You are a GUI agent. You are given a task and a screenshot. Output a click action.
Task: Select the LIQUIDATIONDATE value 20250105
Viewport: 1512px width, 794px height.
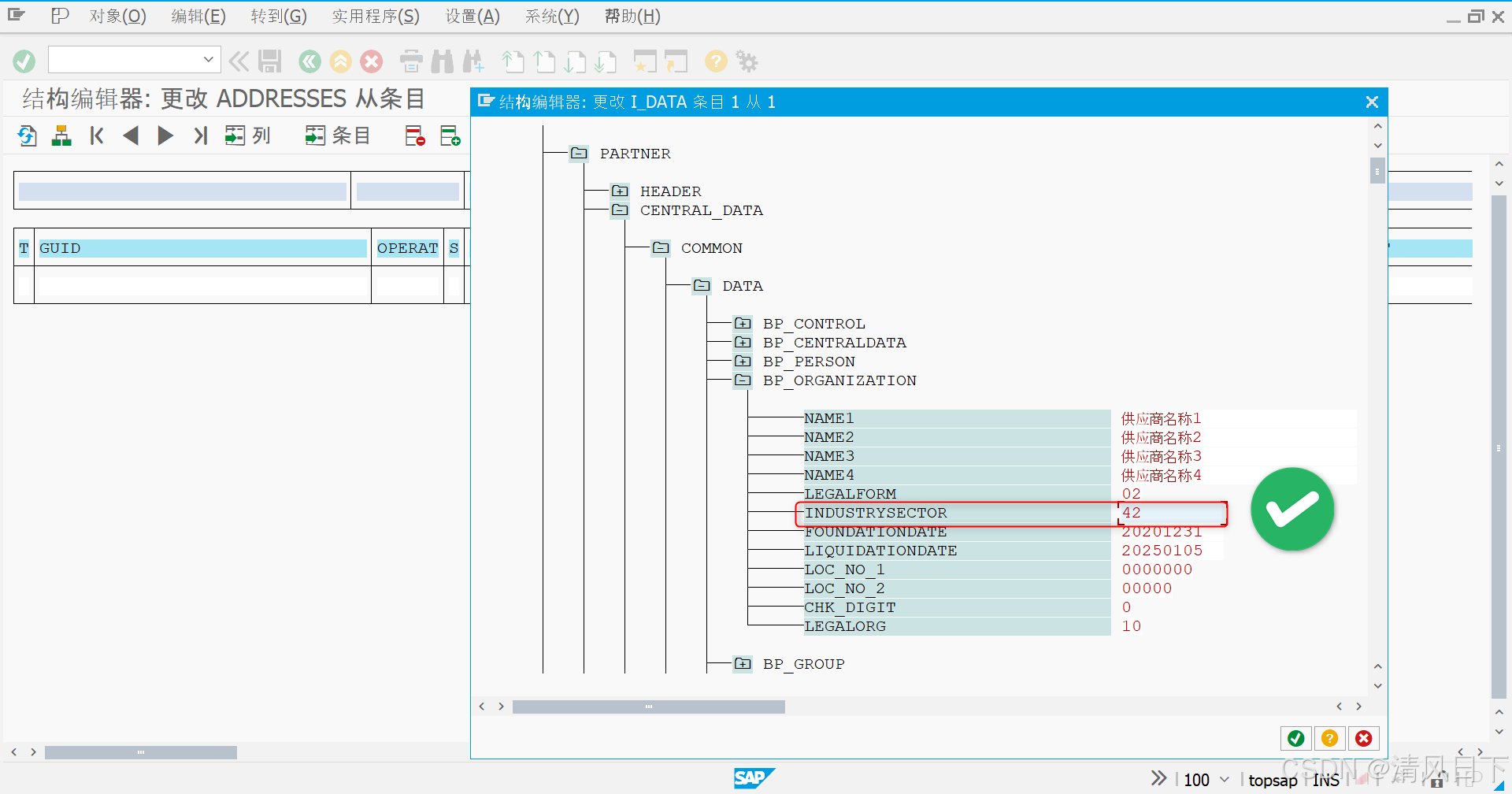[x=1162, y=551]
